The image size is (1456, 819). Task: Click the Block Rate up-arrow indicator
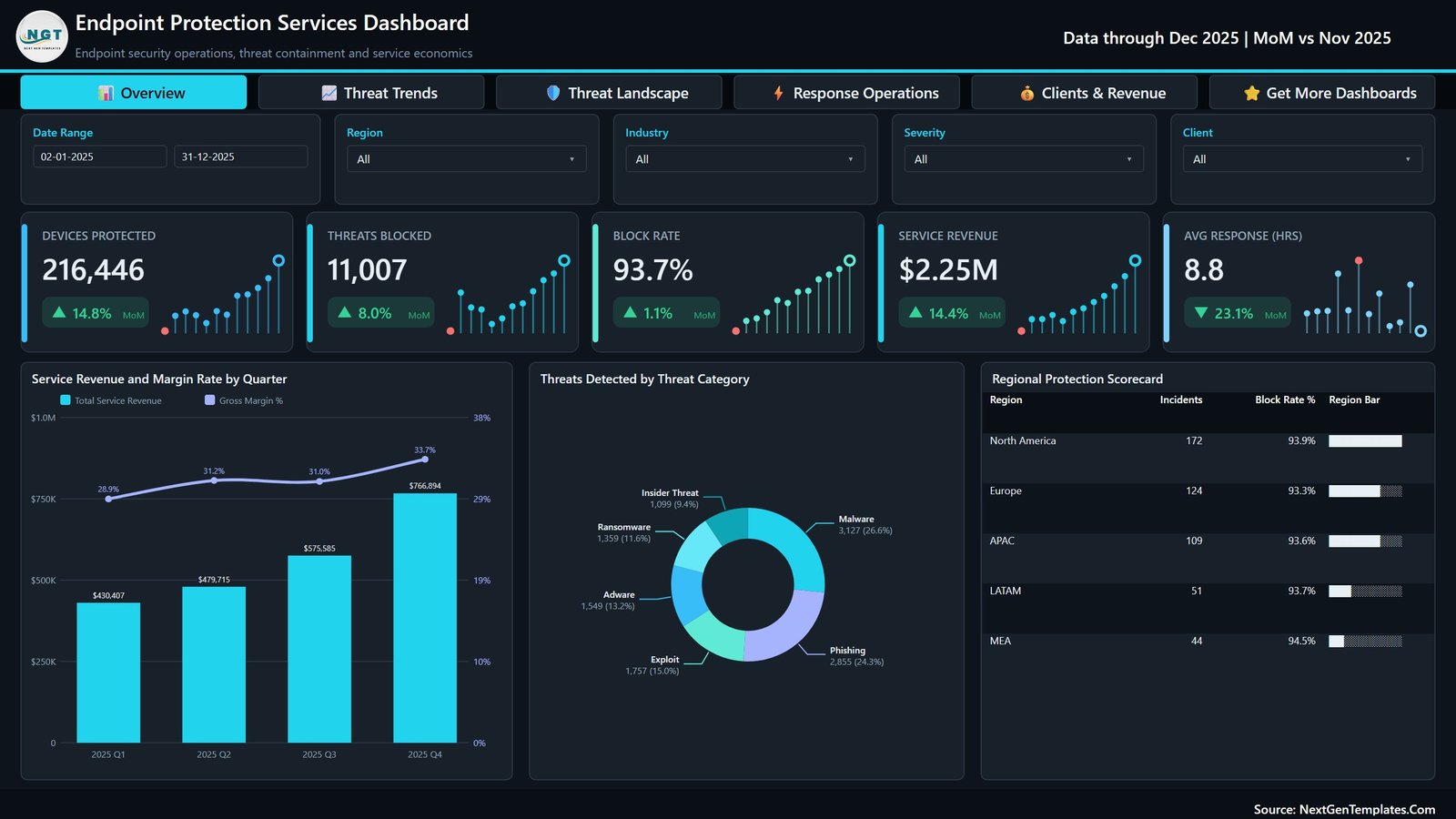[x=631, y=312]
